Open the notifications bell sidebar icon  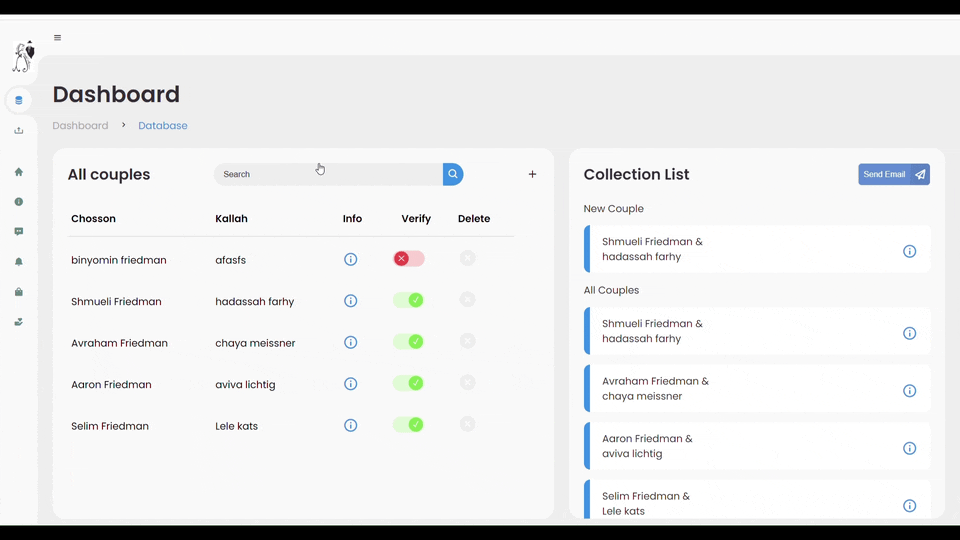click(19, 261)
